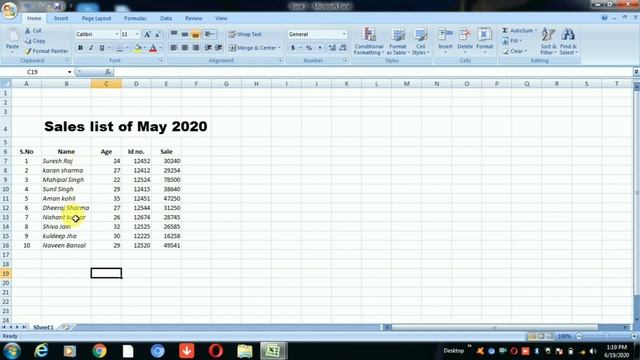The height and width of the screenshot is (360, 640).
Task: Apply cell borders icon
Action: click(x=120, y=48)
